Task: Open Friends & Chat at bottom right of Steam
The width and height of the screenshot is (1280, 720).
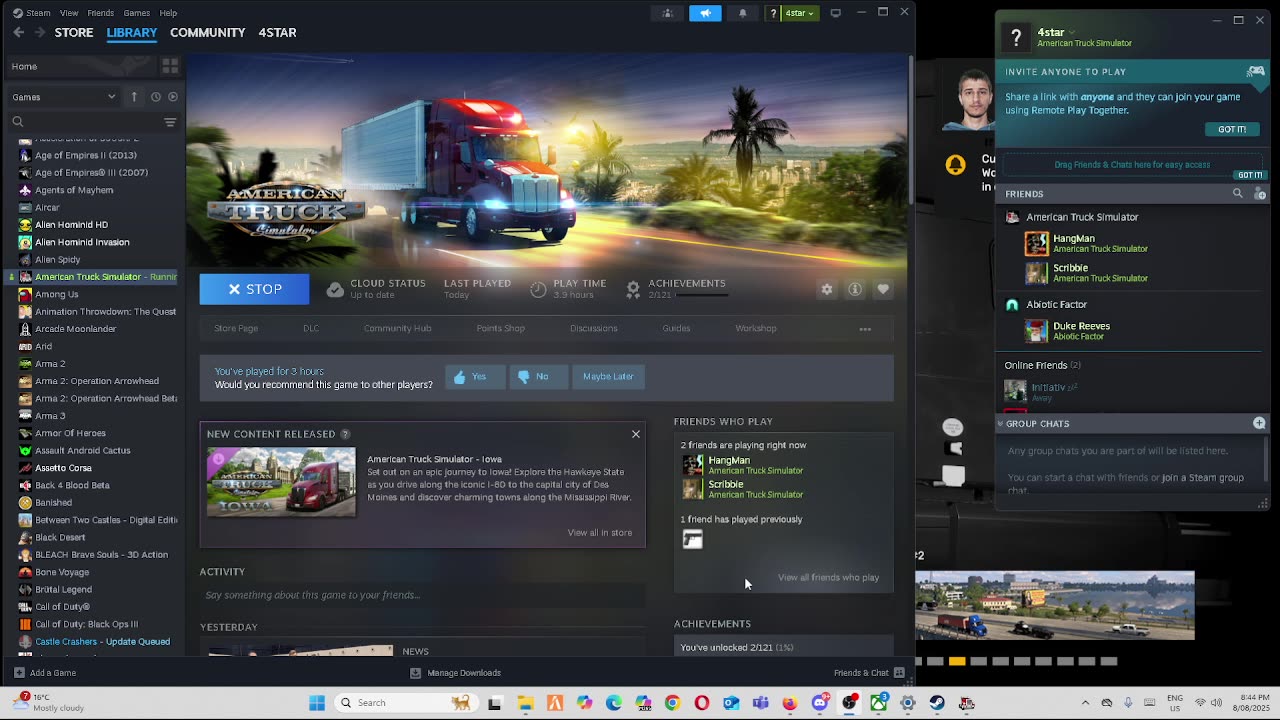Action: tap(868, 673)
